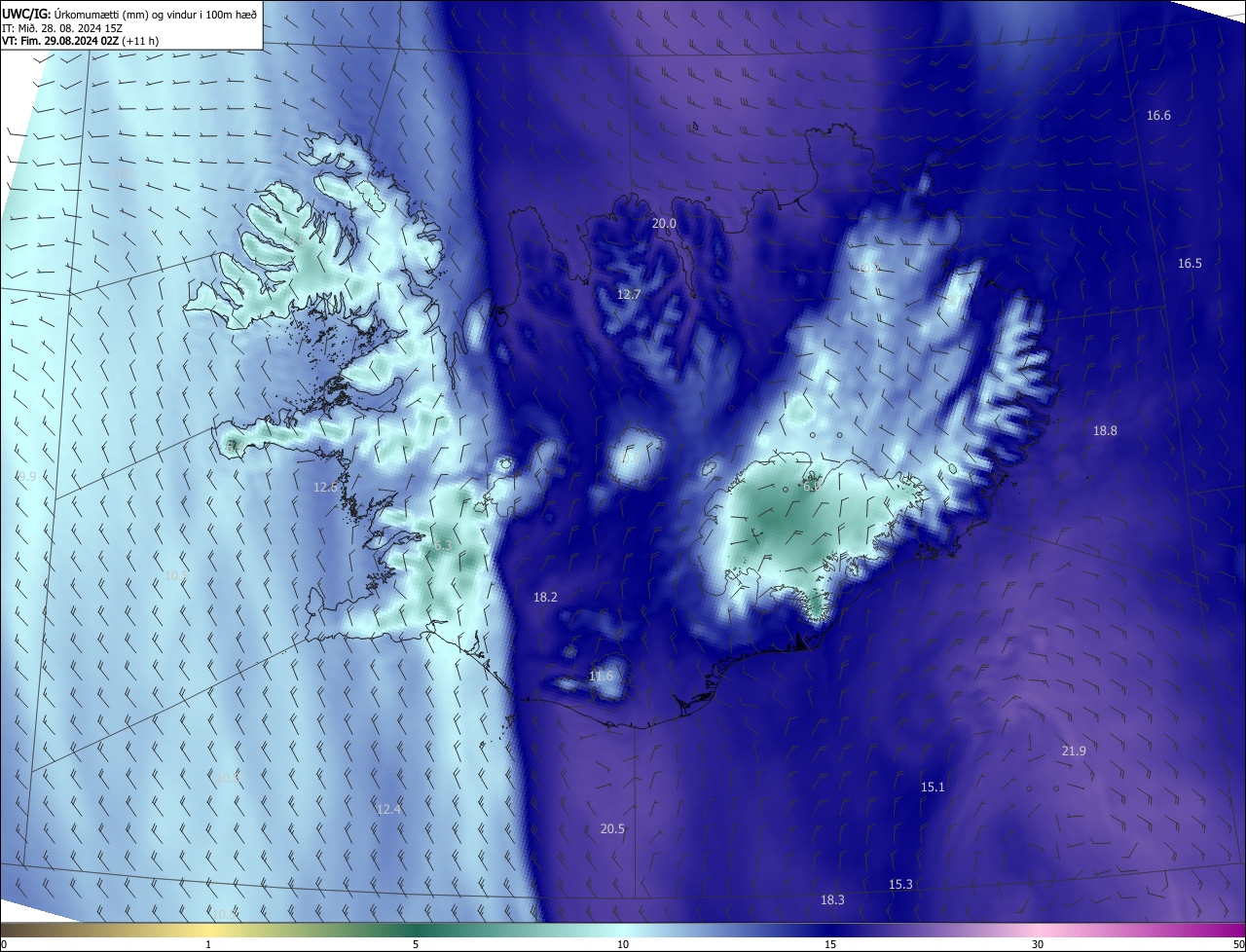Image resolution: width=1246 pixels, height=952 pixels.
Task: Click the 18.8 value east of Iceland
Action: pyautogui.click(x=1105, y=431)
